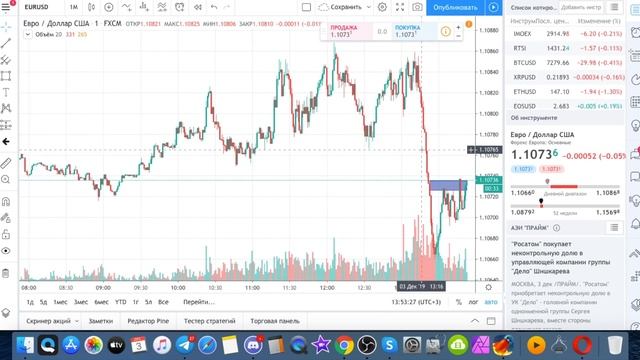This screenshot has width=640, height=360.
Task: Click the back arrow in left toolbar
Action: (6, 142)
